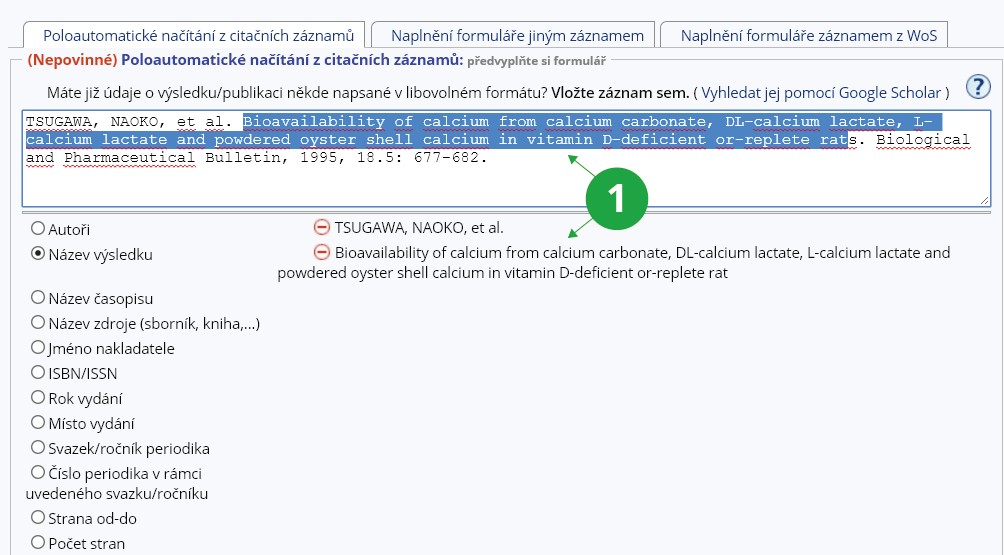Select the Název výsledku radio button
Screen dimensions: 1004x555
coord(38,254)
